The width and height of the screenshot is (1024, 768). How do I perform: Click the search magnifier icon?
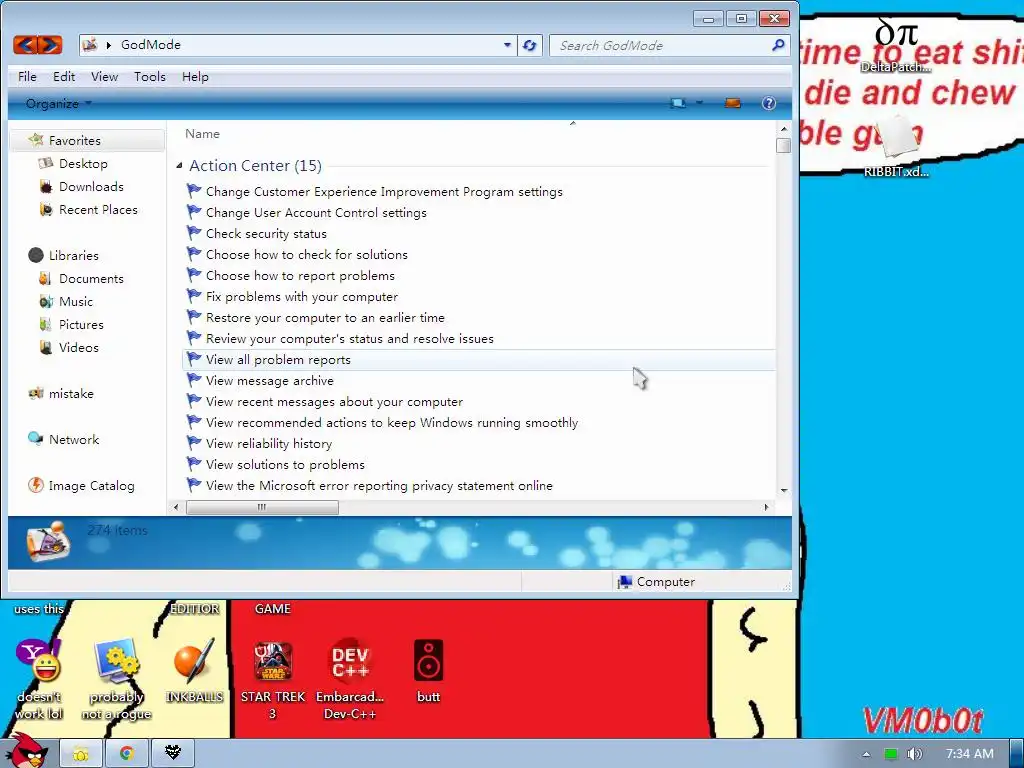[778, 45]
